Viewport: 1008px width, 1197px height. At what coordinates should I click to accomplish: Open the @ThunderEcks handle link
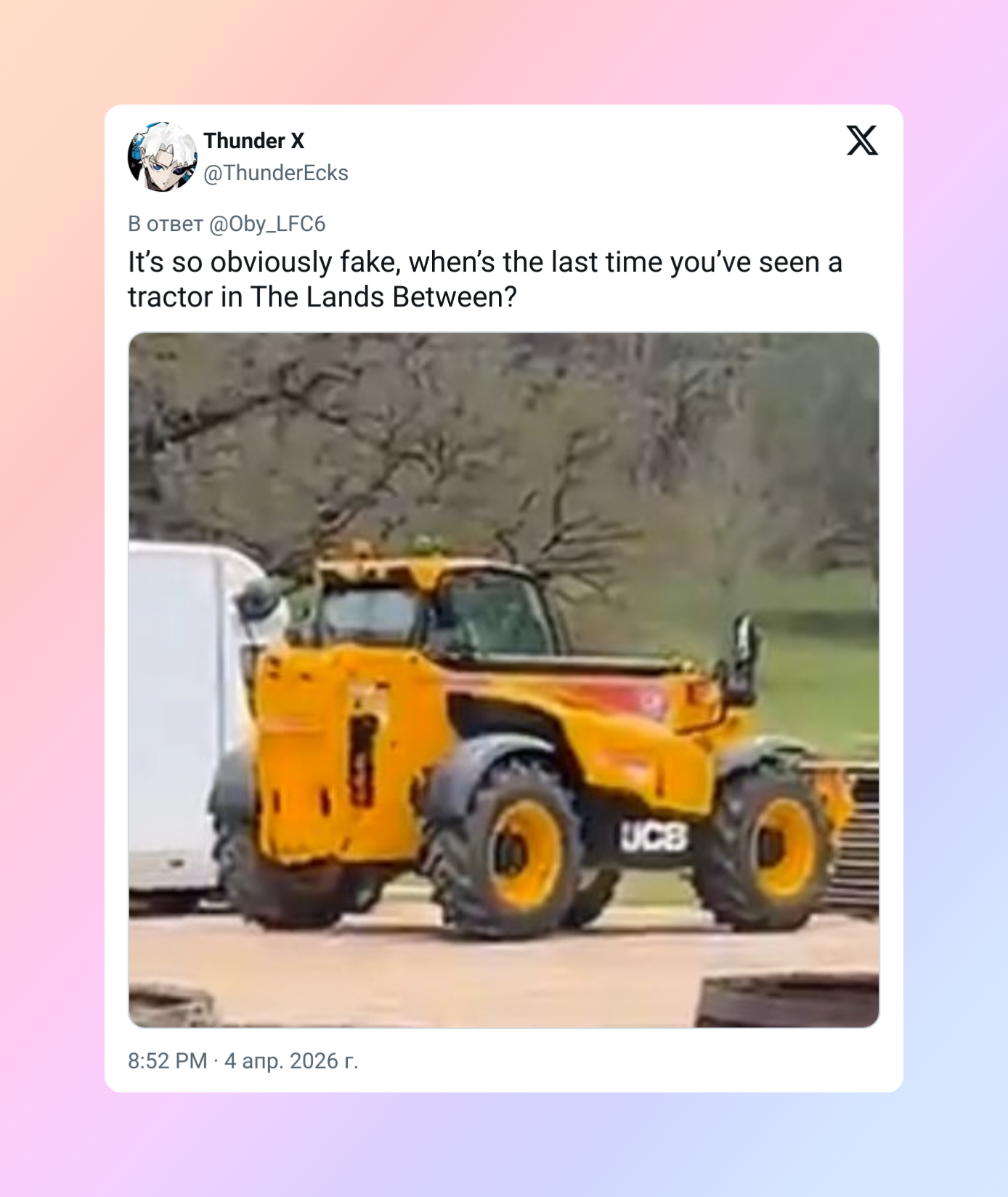276,173
